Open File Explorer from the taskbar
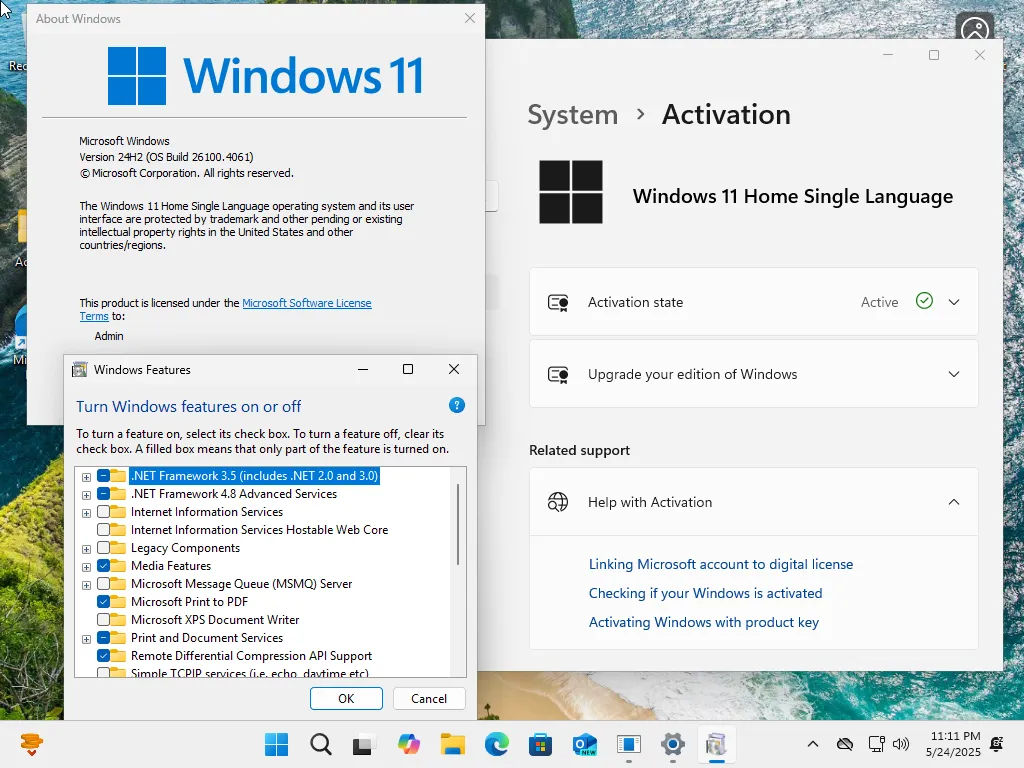The image size is (1024, 768). point(453,744)
